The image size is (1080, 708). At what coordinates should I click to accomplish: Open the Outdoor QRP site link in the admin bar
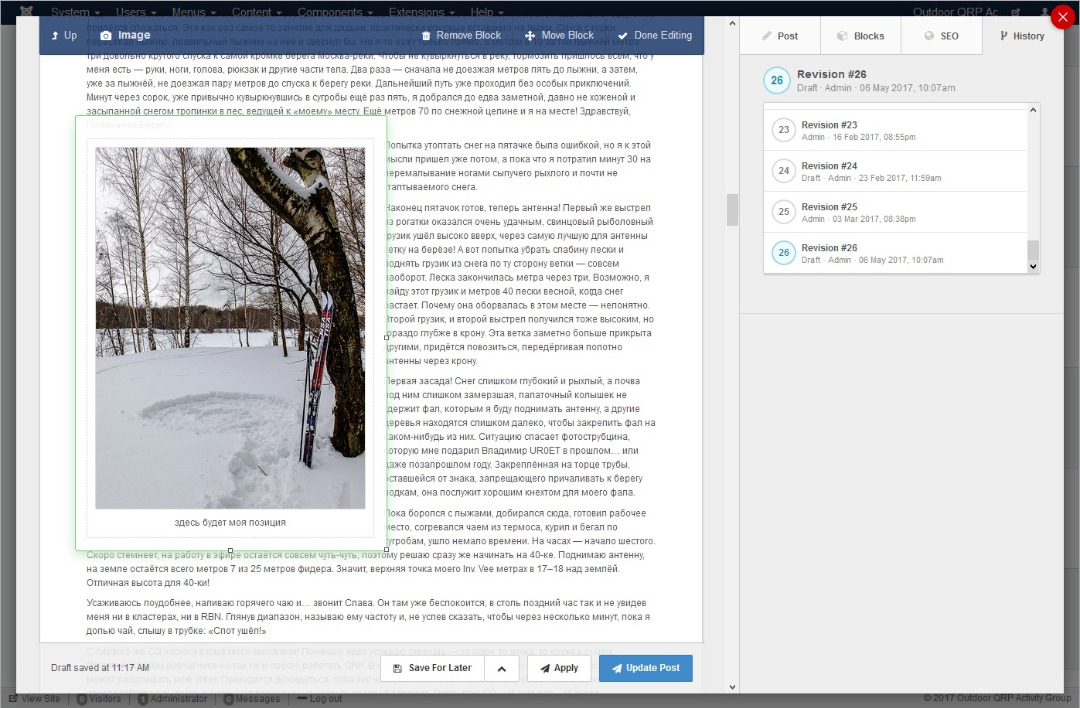[x=966, y=12]
